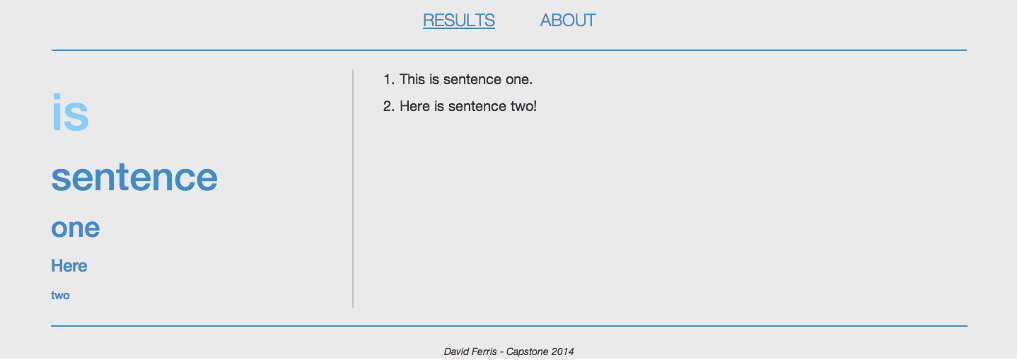Switch to the ABOUT page
Image resolution: width=1017 pixels, height=360 pixels.
click(568, 20)
